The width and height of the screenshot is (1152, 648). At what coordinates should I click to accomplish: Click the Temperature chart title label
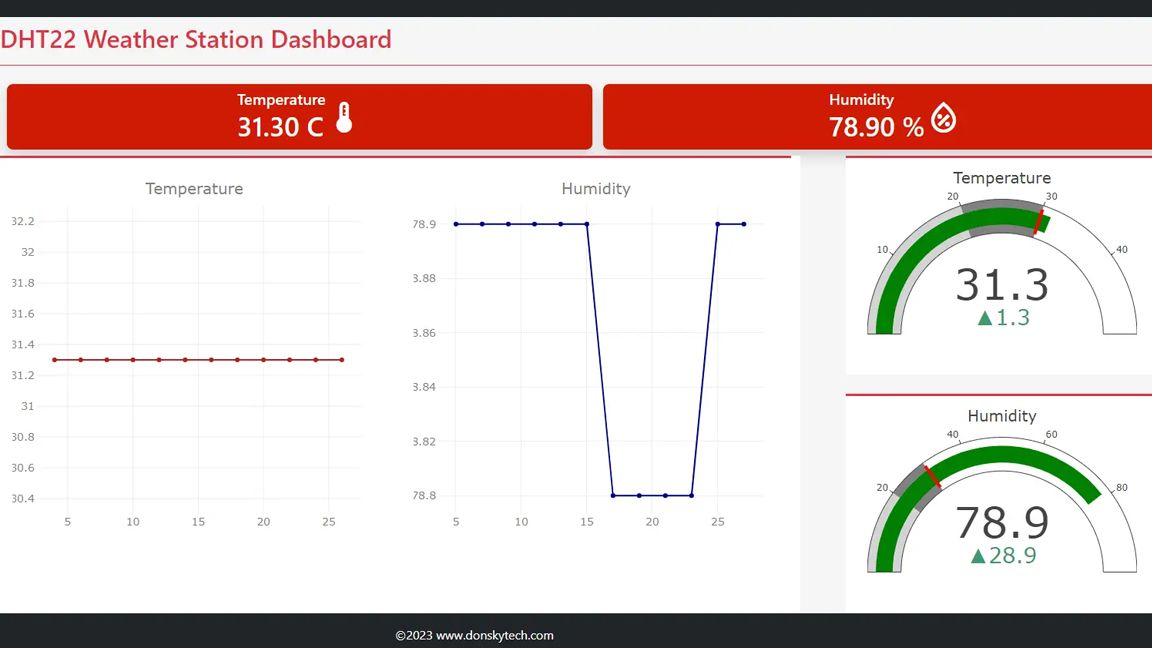click(193, 188)
